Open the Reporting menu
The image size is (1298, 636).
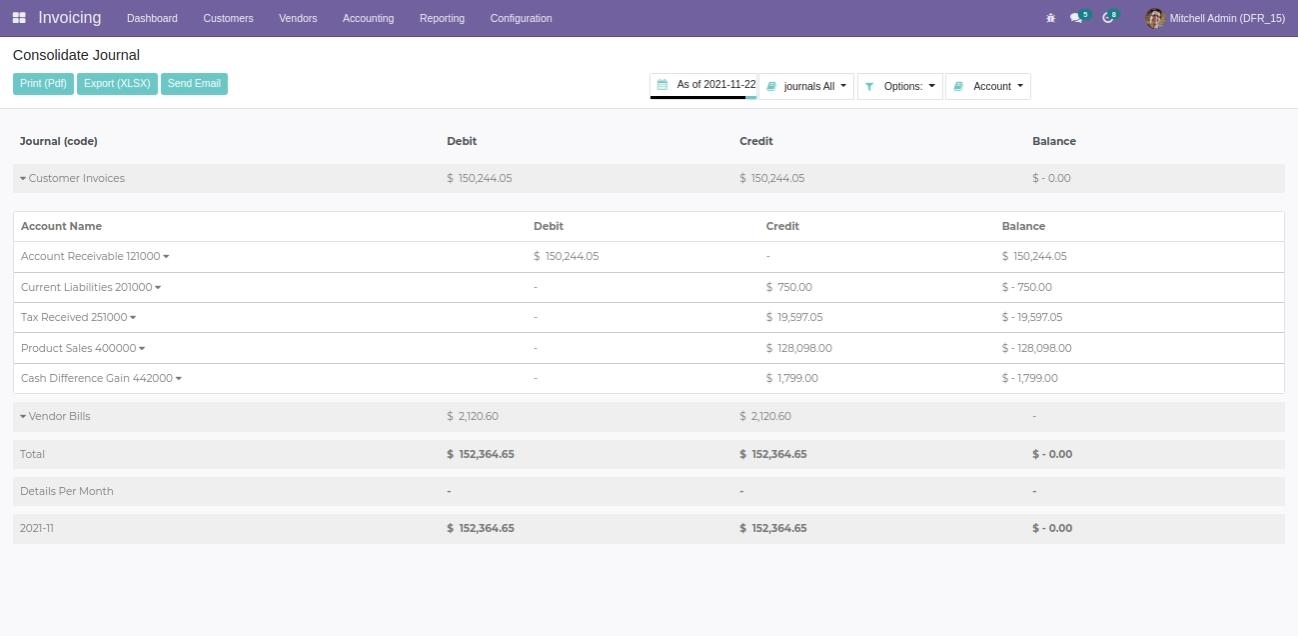(441, 18)
